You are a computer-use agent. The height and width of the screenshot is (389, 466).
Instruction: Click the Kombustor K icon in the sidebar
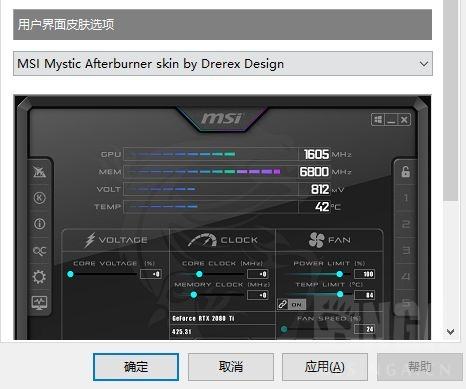click(39, 198)
